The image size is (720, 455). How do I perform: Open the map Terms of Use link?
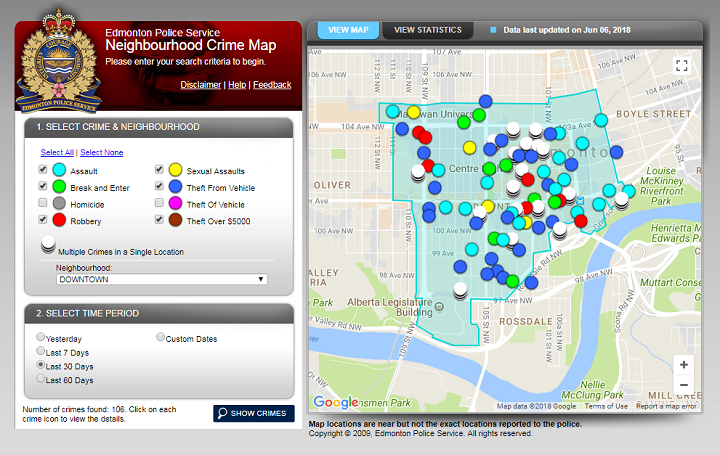click(606, 406)
